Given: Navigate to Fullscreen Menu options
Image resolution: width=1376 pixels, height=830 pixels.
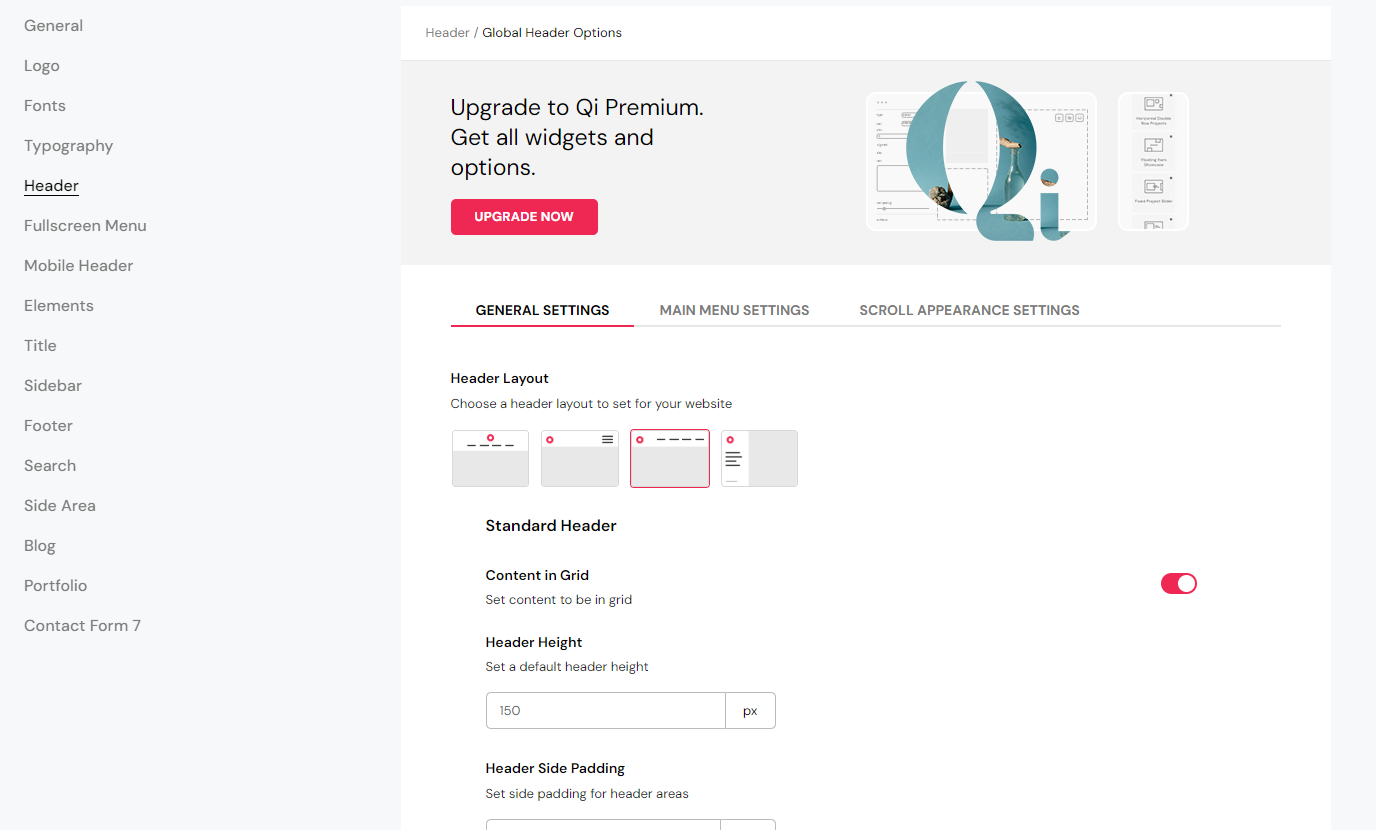Looking at the screenshot, I should [x=85, y=226].
